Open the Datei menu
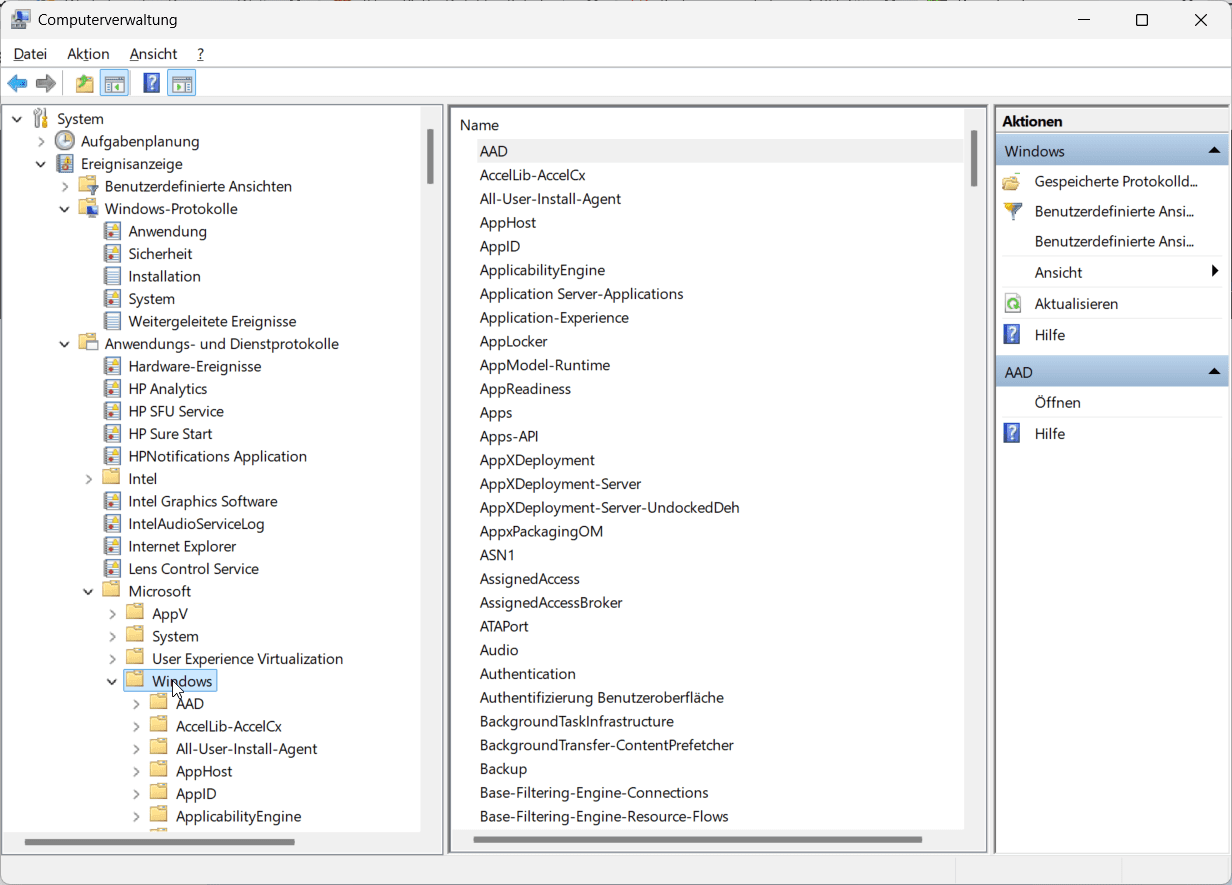Viewport: 1232px width, 885px height. pos(30,54)
